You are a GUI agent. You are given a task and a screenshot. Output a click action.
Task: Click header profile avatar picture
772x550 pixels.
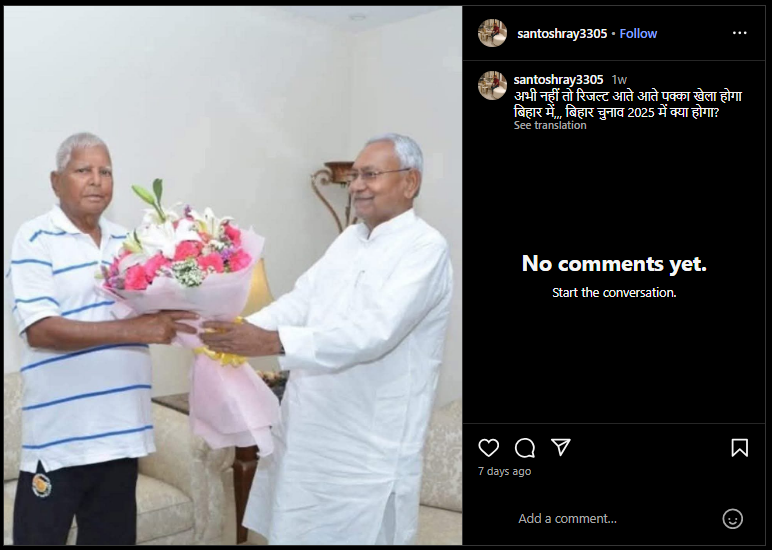[x=492, y=33]
